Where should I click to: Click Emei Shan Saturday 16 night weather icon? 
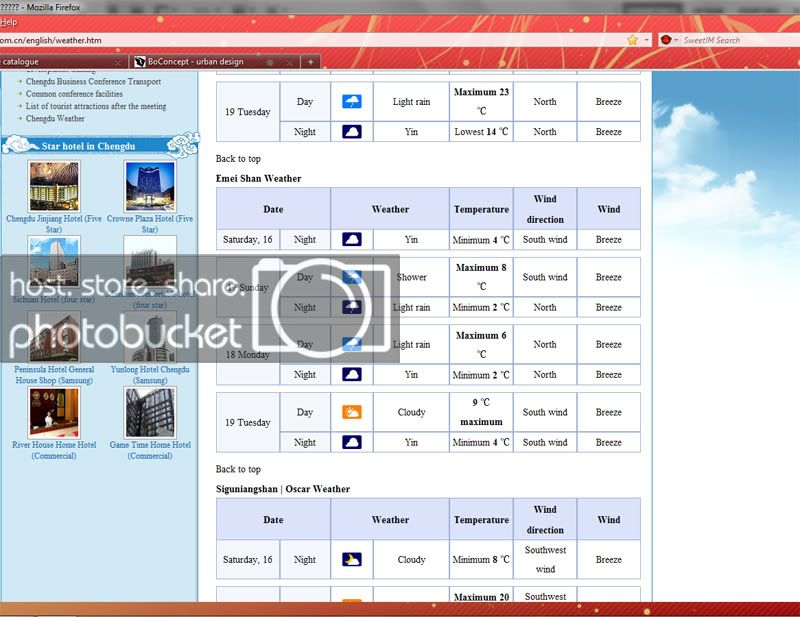[352, 239]
